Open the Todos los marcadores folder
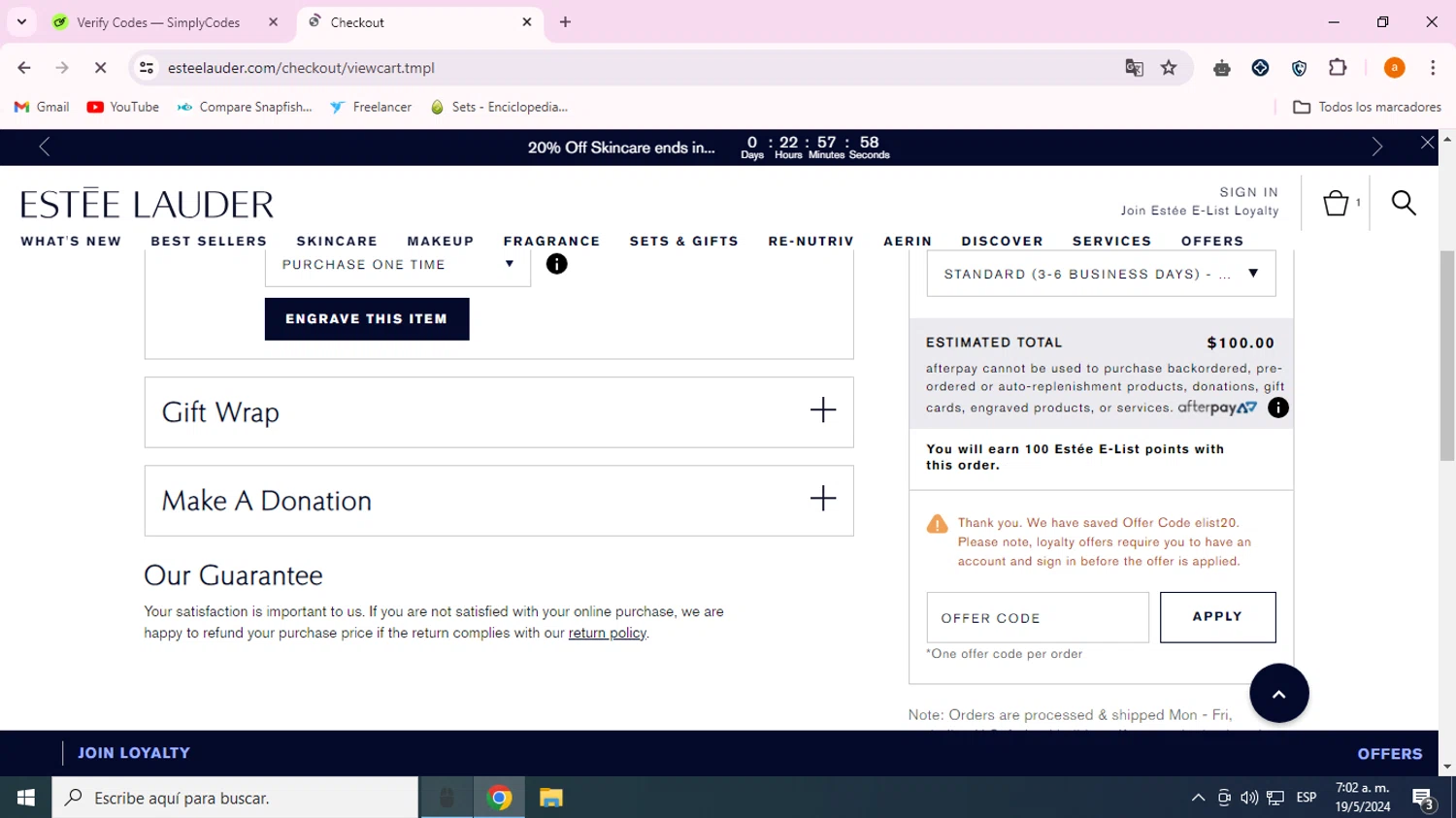 coord(1367,107)
